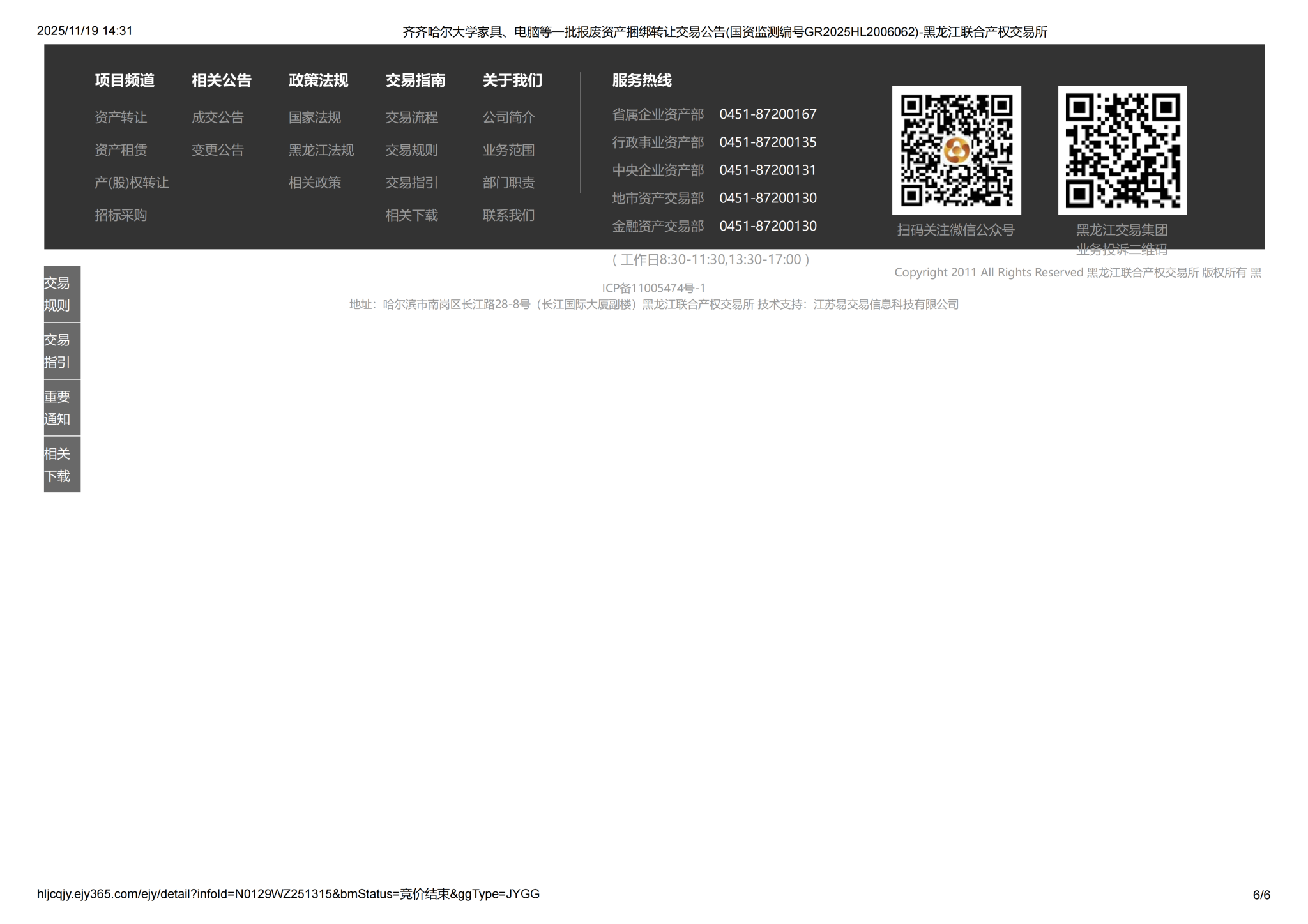Open 成交公告 link
The width and height of the screenshot is (1308, 924).
click(218, 117)
